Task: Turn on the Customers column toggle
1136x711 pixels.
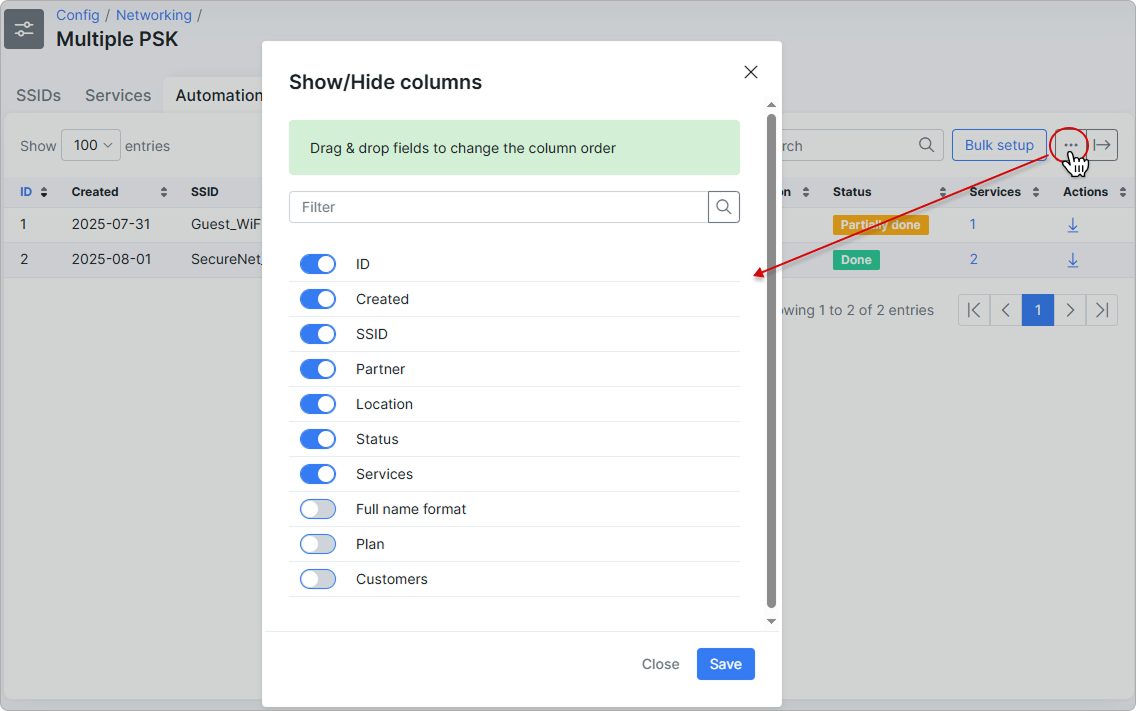Action: (318, 579)
